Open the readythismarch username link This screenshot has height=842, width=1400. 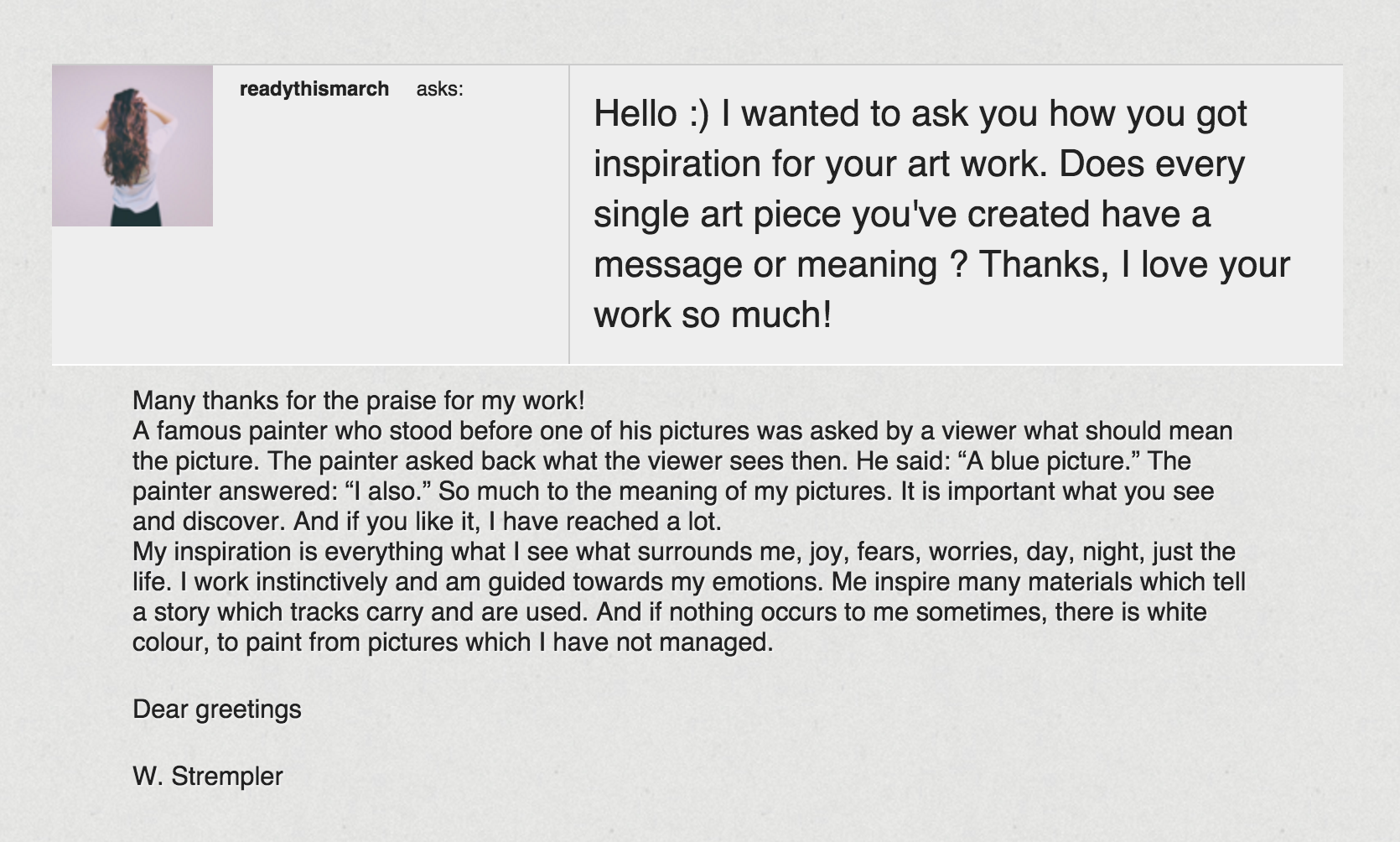pos(314,89)
